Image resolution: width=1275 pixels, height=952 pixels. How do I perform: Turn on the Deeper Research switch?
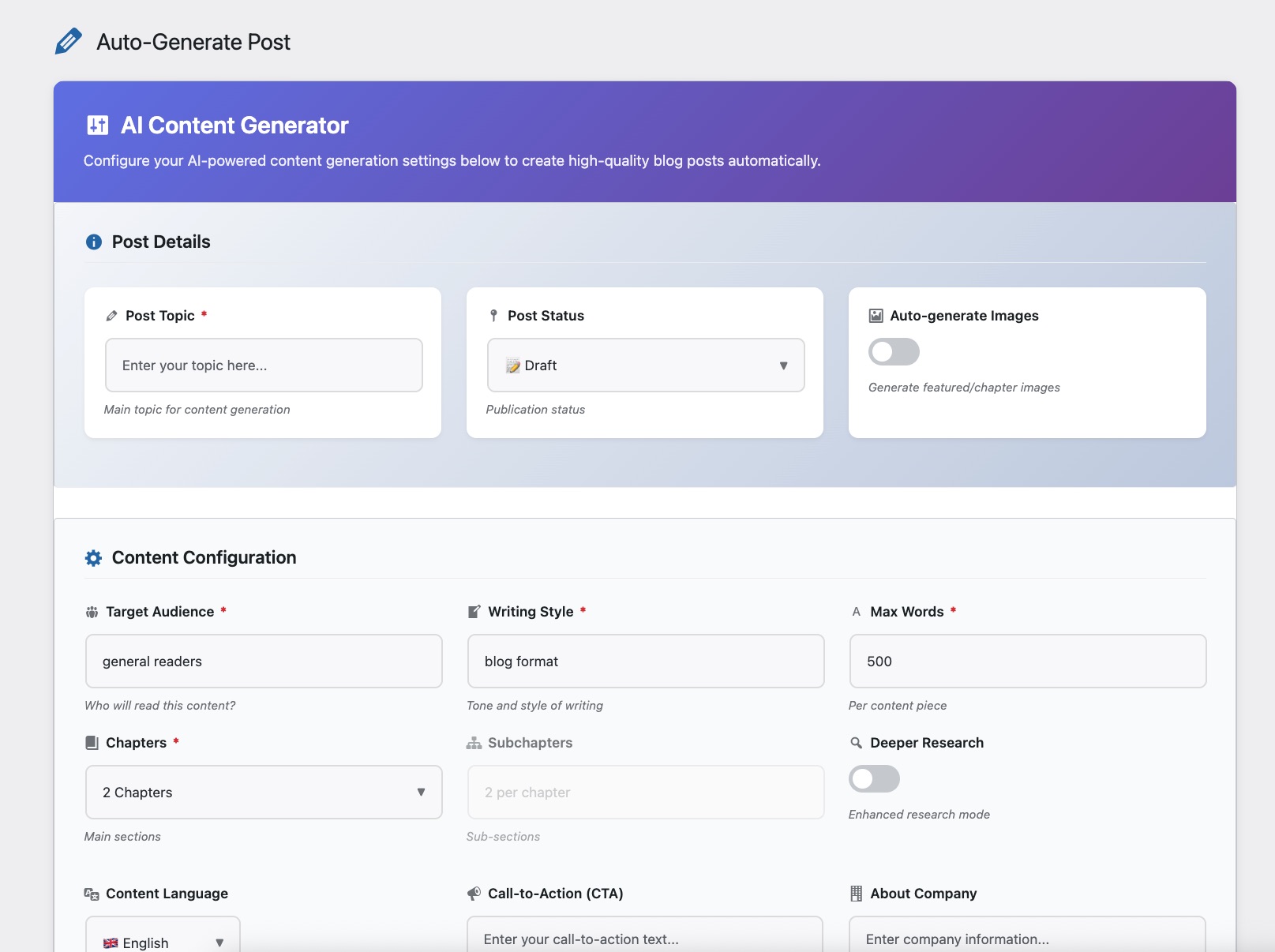coord(874,779)
